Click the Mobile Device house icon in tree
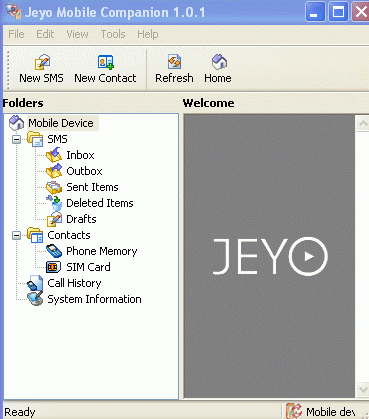This screenshot has width=369, height=419. tap(17, 123)
